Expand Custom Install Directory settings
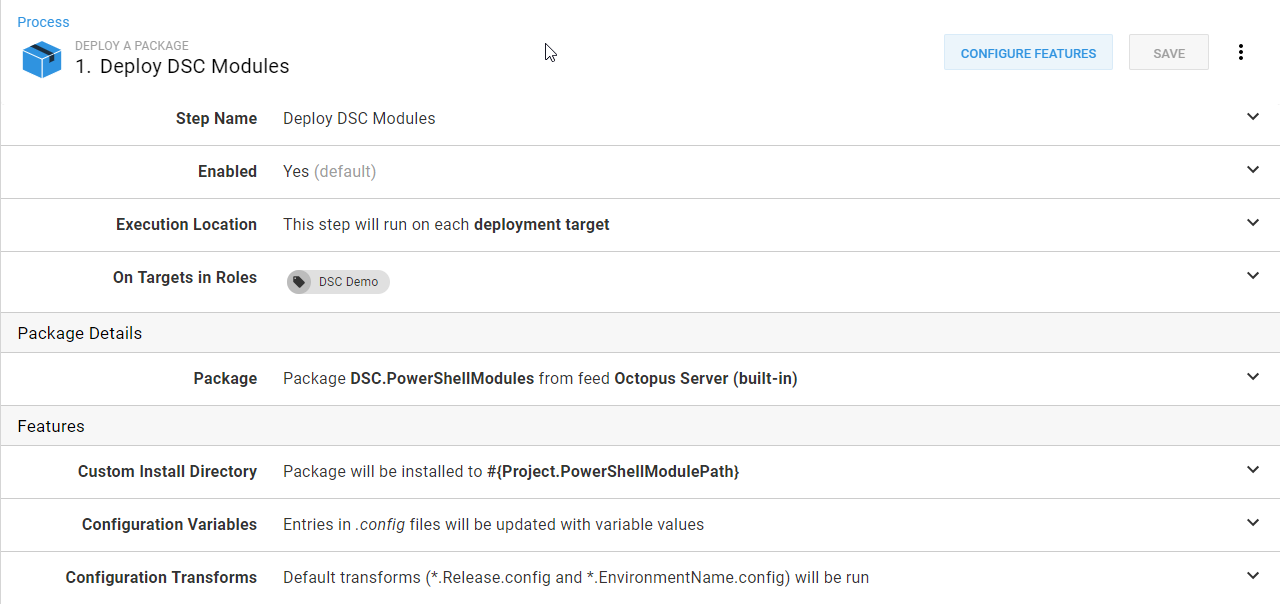Image resolution: width=1280 pixels, height=604 pixels. [1253, 470]
